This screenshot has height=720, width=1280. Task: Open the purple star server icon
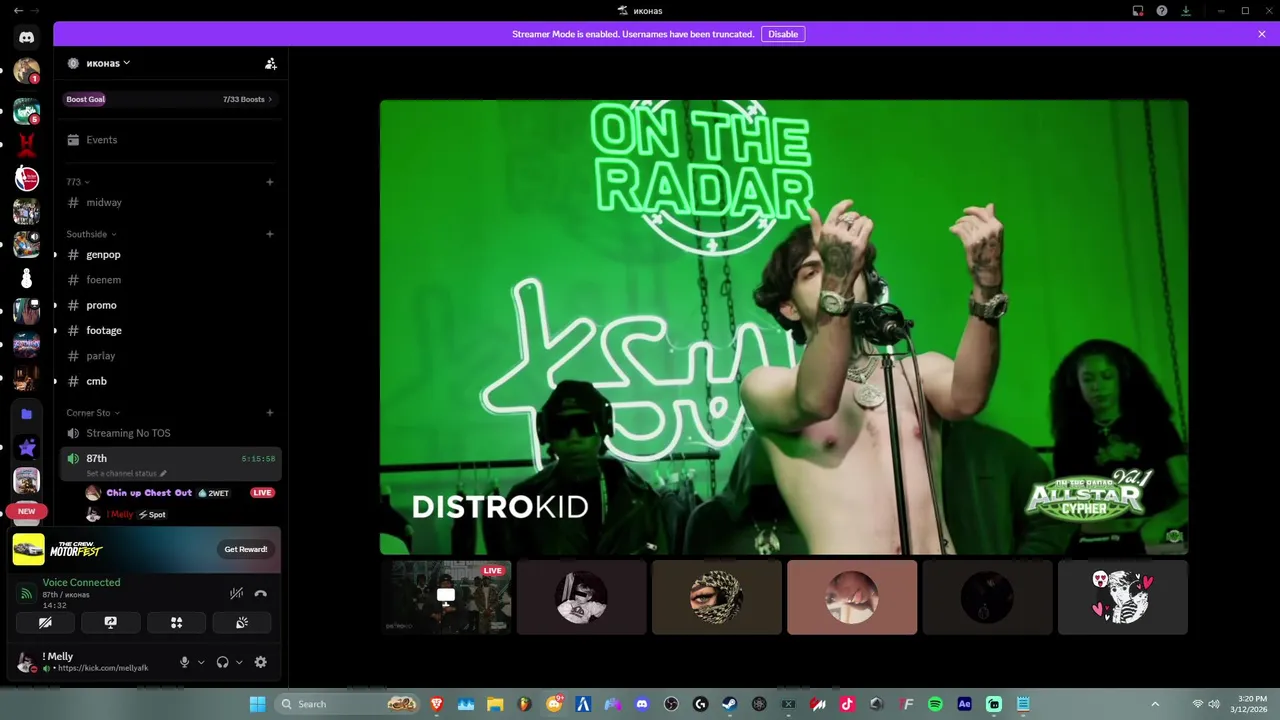tap(27, 448)
